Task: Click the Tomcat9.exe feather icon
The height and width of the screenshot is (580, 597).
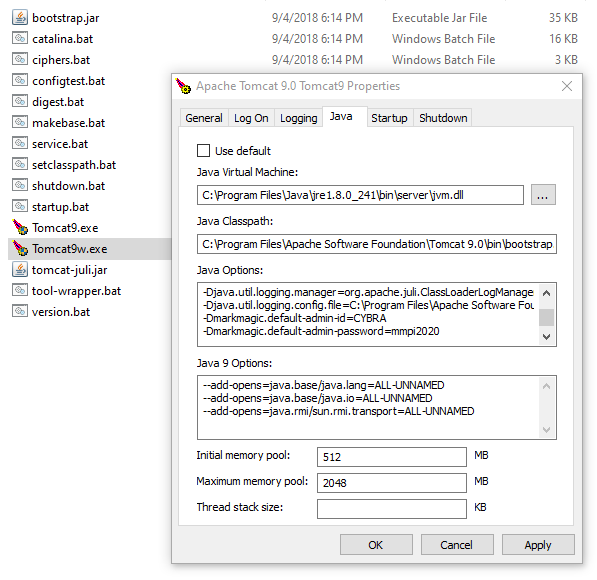Action: coord(20,227)
